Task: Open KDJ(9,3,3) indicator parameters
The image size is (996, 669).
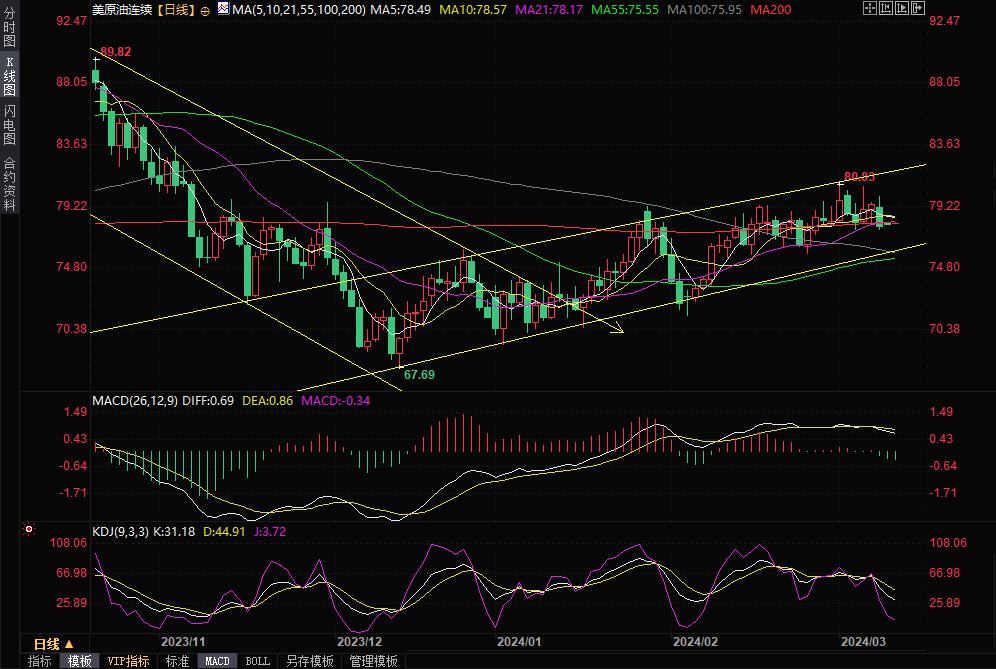Action: [x=121, y=531]
